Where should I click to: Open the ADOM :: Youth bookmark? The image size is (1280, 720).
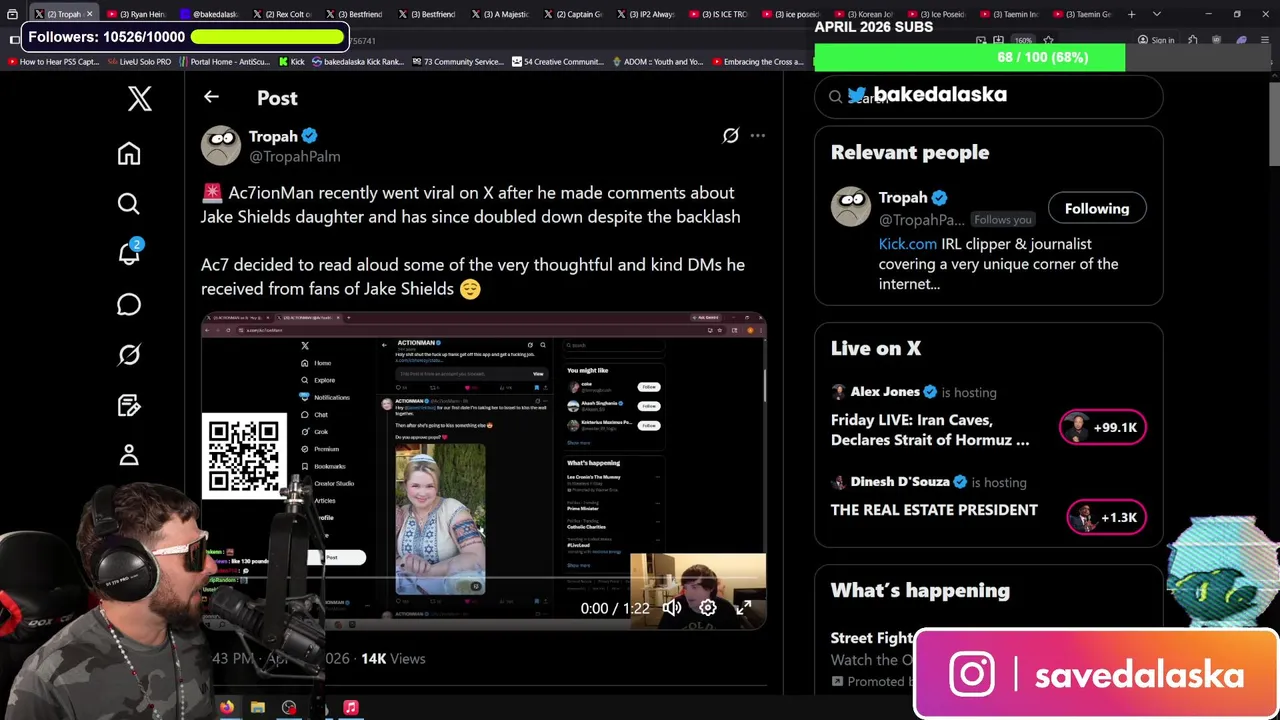[658, 62]
